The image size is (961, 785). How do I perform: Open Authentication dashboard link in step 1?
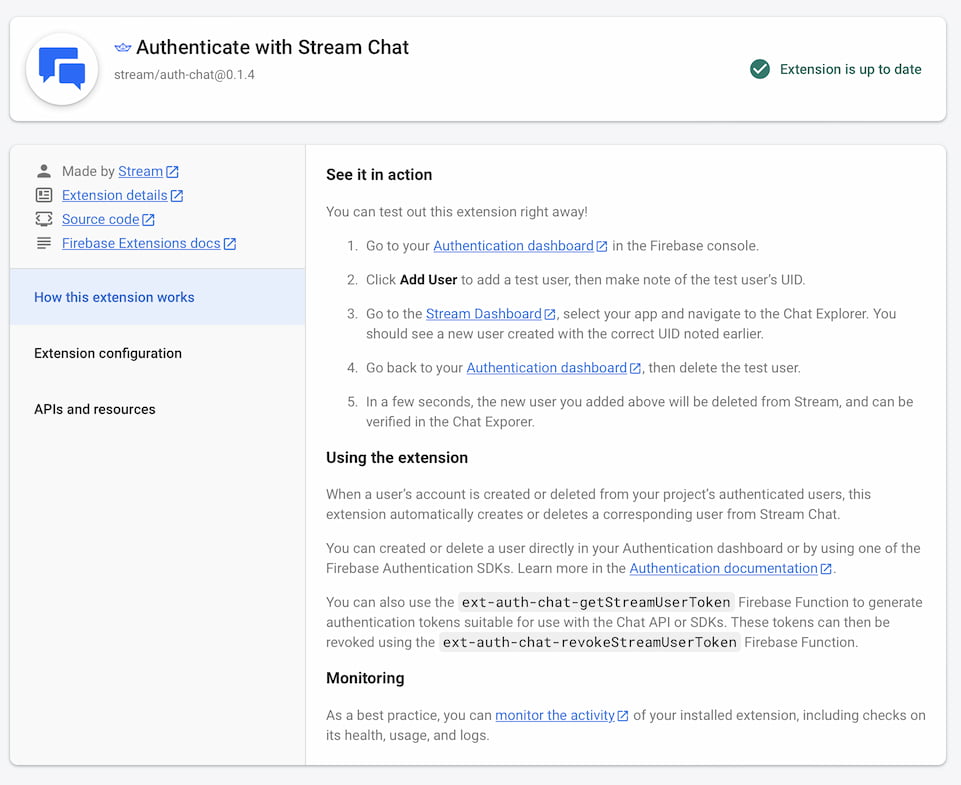coord(514,246)
